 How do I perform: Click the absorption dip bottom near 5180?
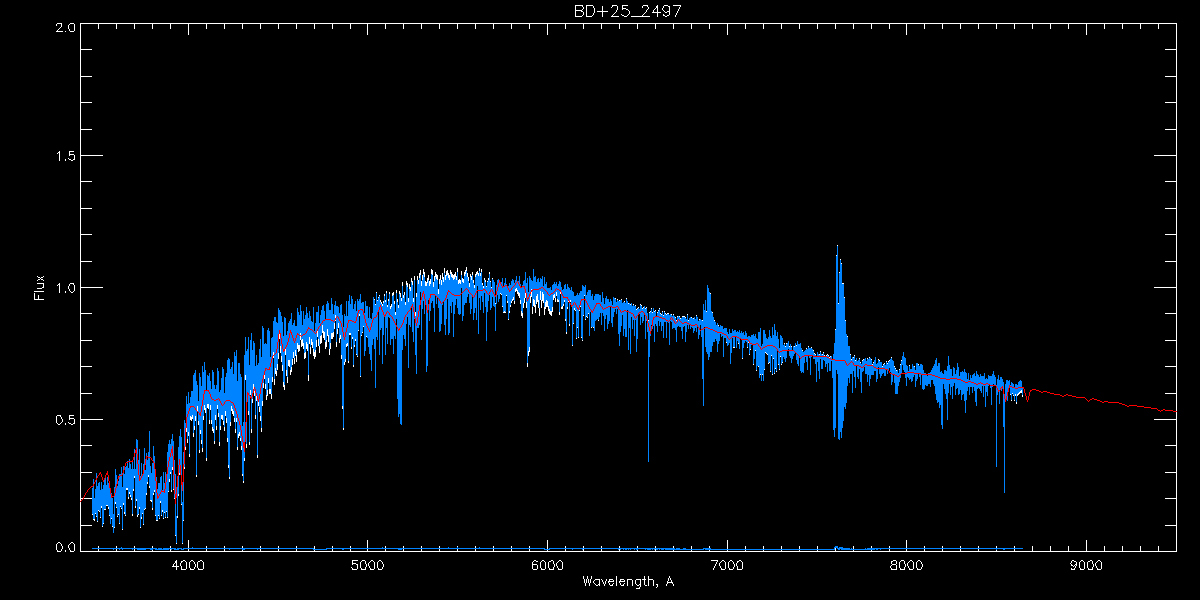400,422
